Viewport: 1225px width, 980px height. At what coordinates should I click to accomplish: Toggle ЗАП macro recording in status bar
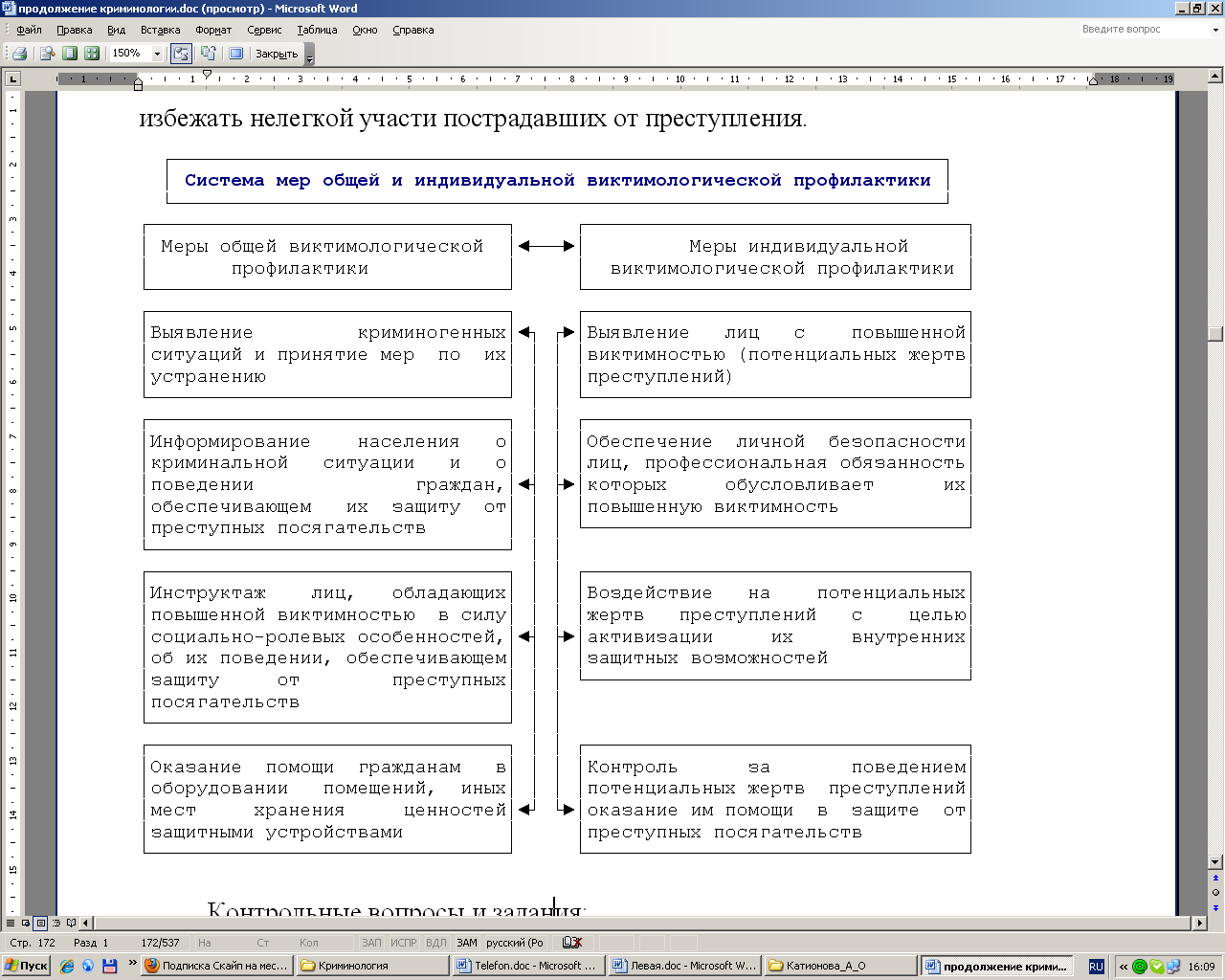[371, 943]
